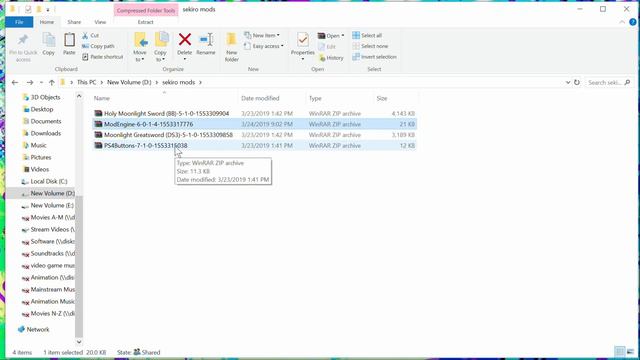Click Paste shortcut in the ribbon
This screenshot has width=640, height=360.
pyautogui.click(x=102, y=57)
